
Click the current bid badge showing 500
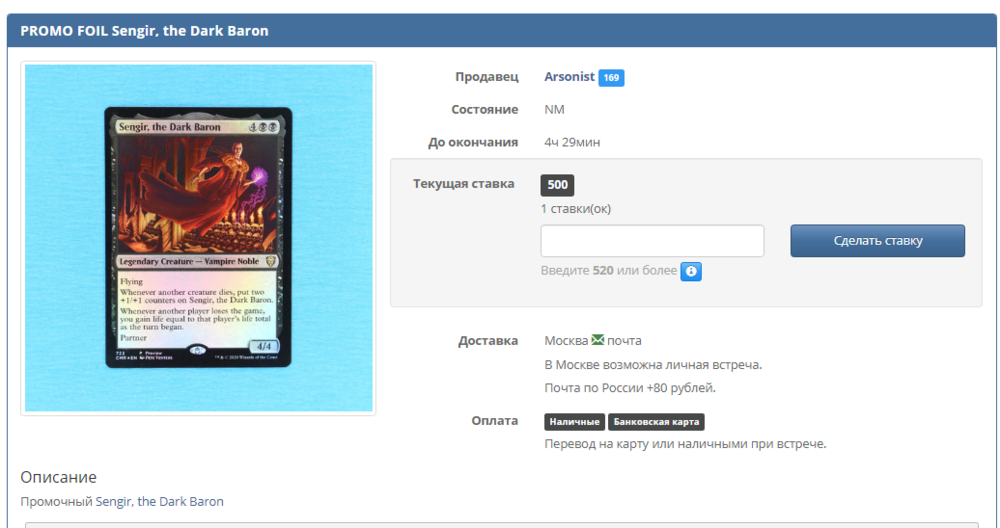[x=557, y=185]
